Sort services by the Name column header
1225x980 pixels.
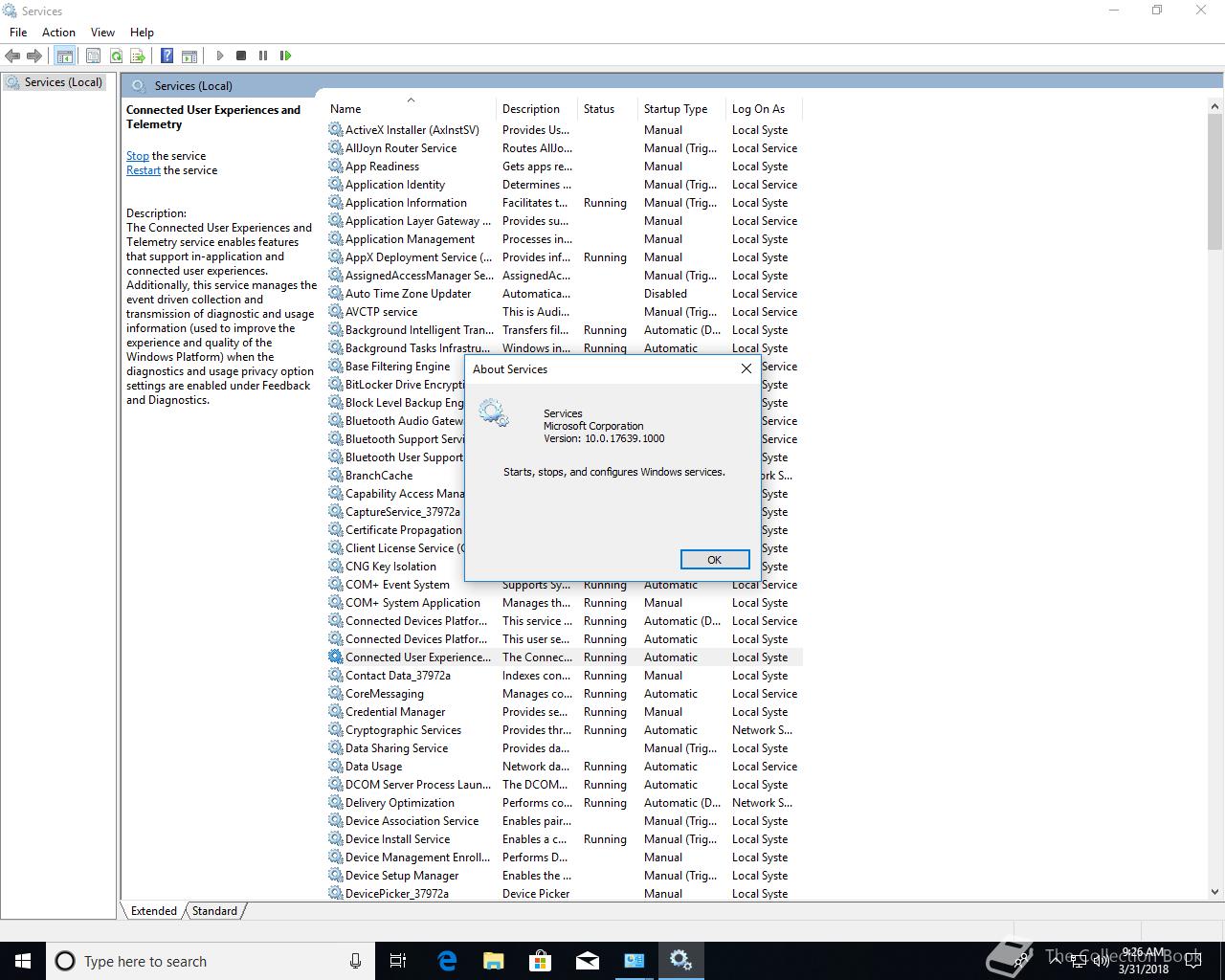(411, 108)
